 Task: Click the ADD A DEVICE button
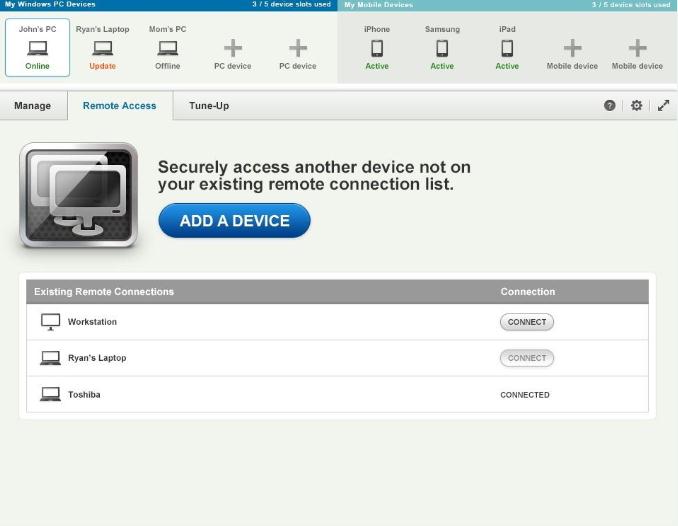(x=234, y=221)
